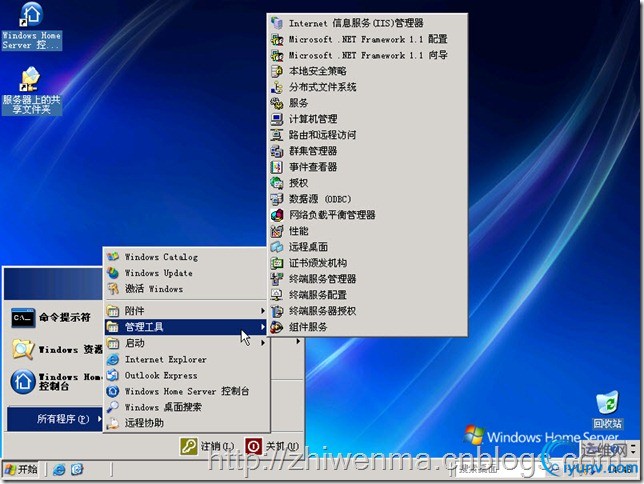Screen dimensions: 644x484
Task: Click 终端服务配置 label
Action: tap(318, 295)
